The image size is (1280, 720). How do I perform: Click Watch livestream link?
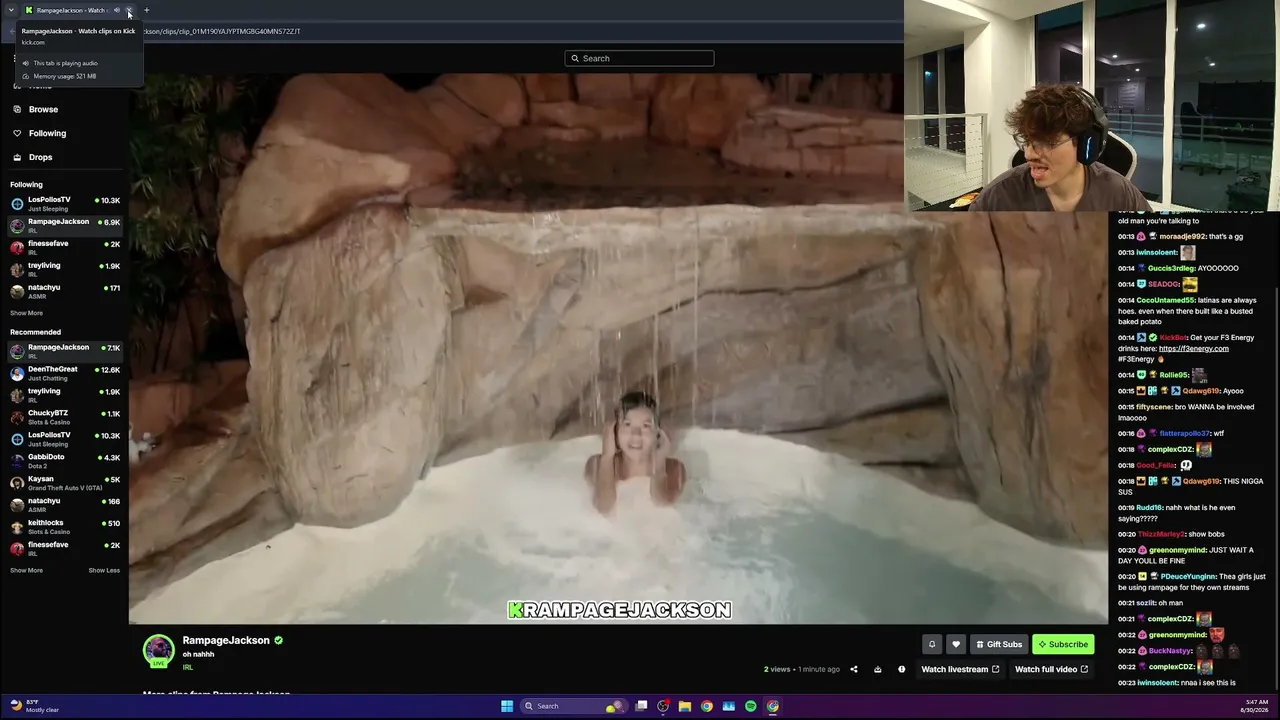coord(960,669)
